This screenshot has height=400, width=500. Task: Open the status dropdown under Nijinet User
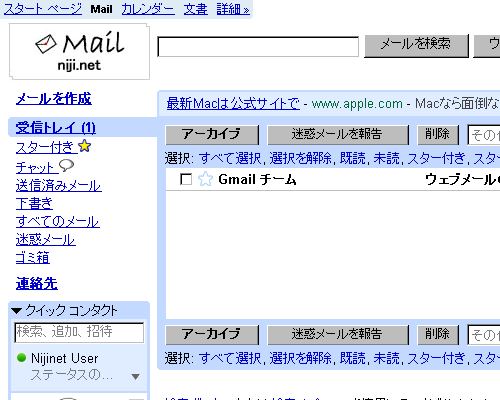coord(135,377)
